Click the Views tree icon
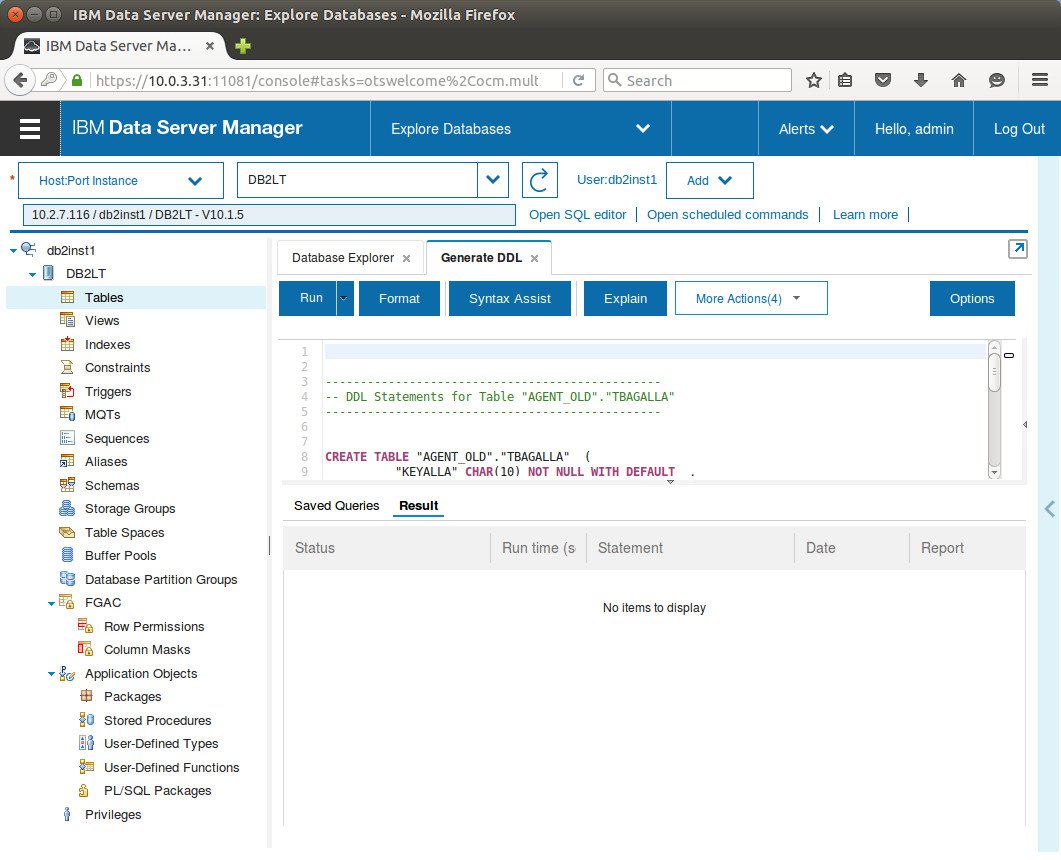Image resolution: width=1061 pixels, height=860 pixels. (x=68, y=320)
